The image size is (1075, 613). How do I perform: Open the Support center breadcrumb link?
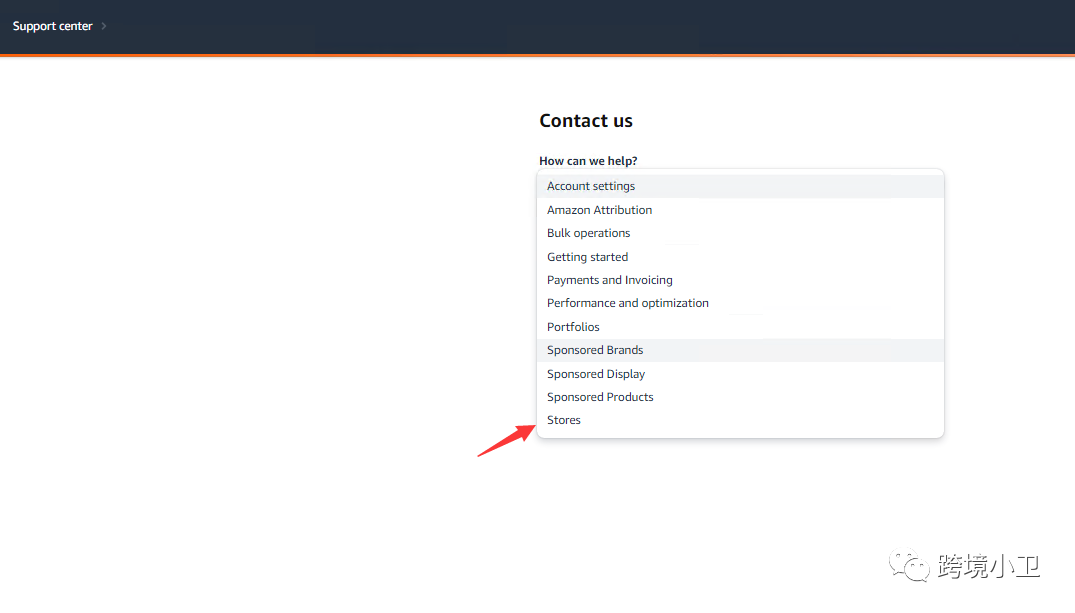(x=52, y=26)
